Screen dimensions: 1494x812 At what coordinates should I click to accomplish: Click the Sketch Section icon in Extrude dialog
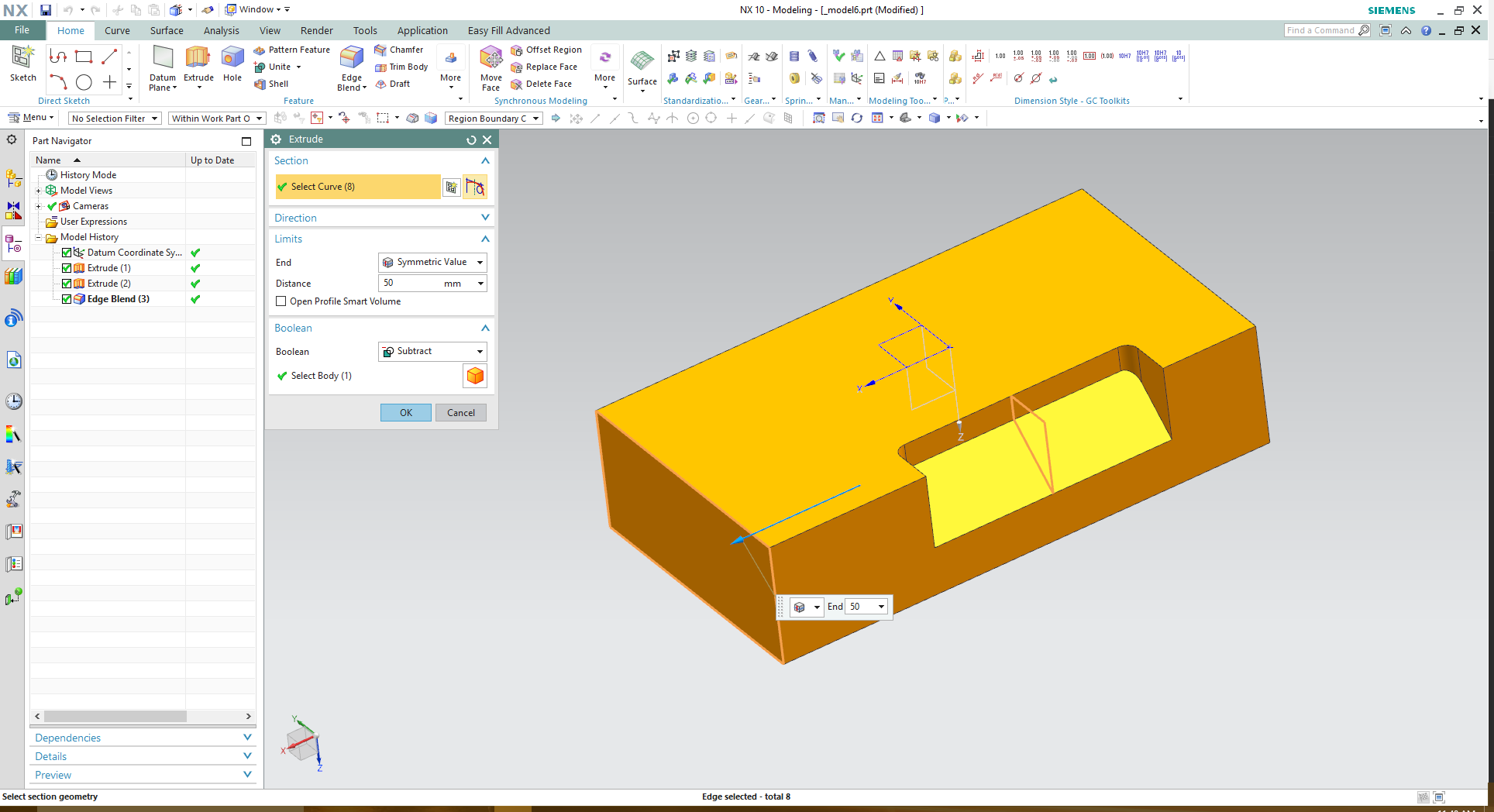452,187
